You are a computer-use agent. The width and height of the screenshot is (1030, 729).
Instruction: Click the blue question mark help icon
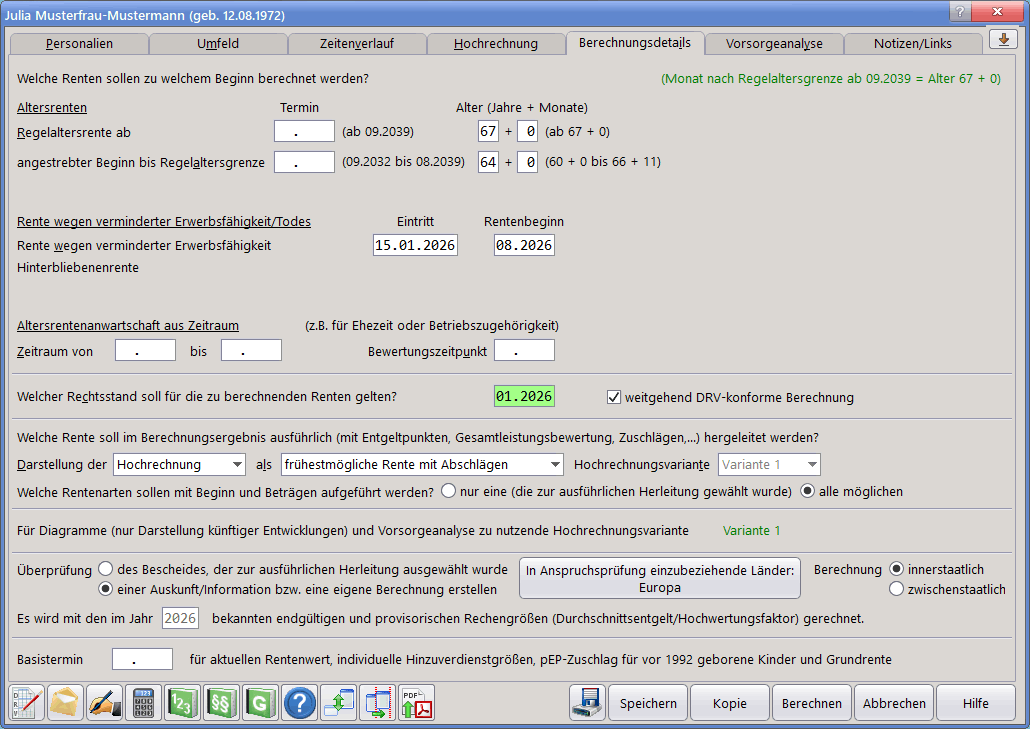(299, 703)
